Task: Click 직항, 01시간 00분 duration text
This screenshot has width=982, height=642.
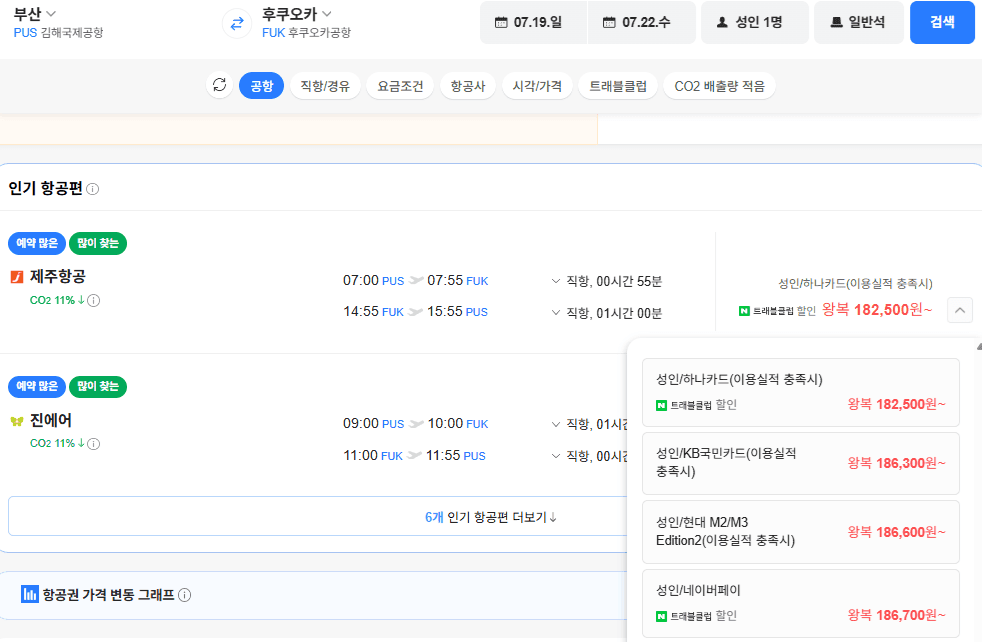Action: pos(614,313)
